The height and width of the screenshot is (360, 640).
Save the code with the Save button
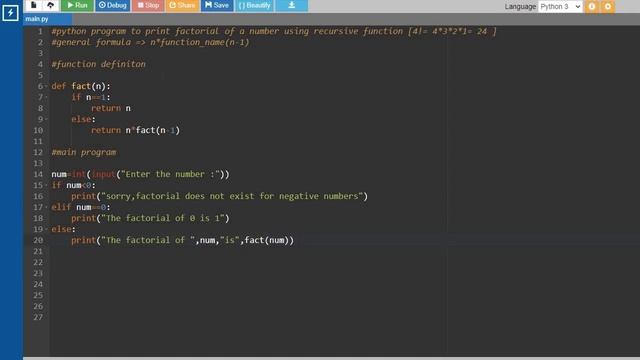coord(217,5)
